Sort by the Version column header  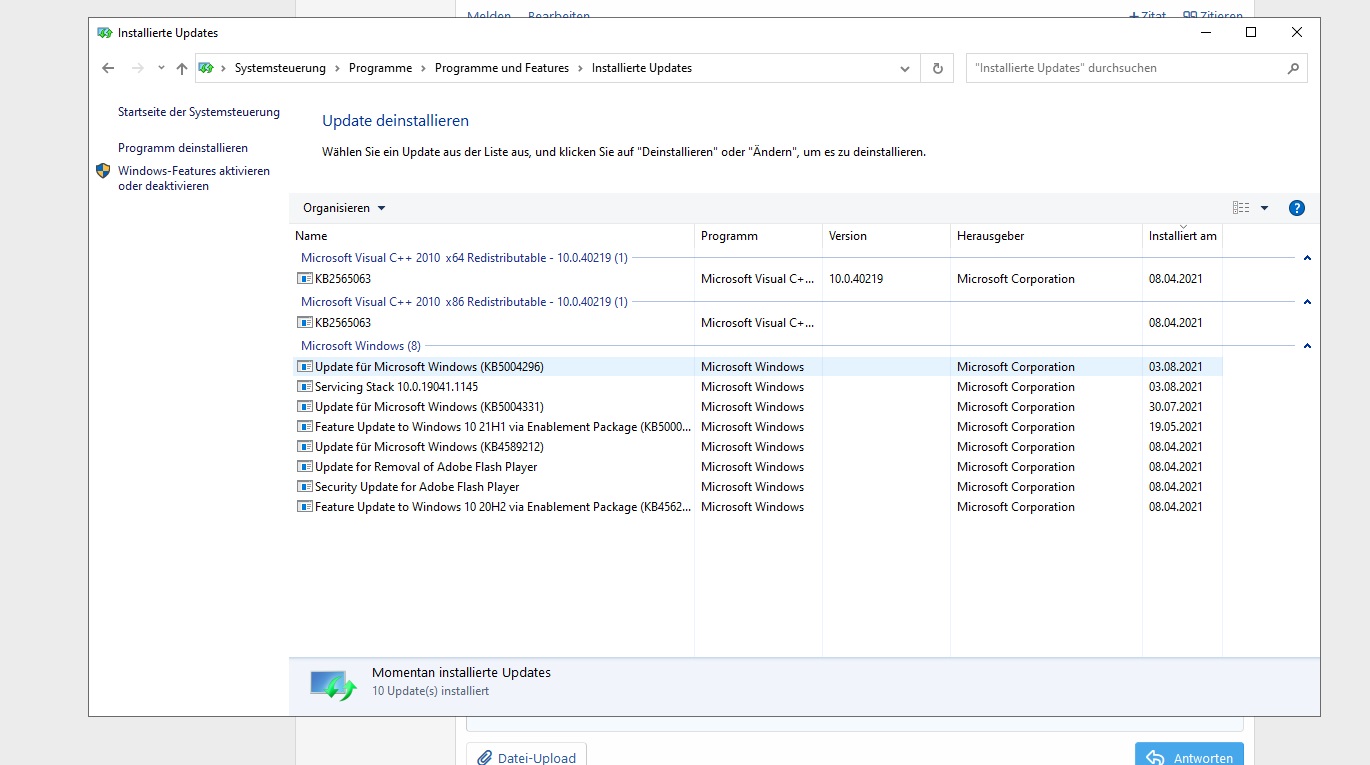click(x=886, y=236)
